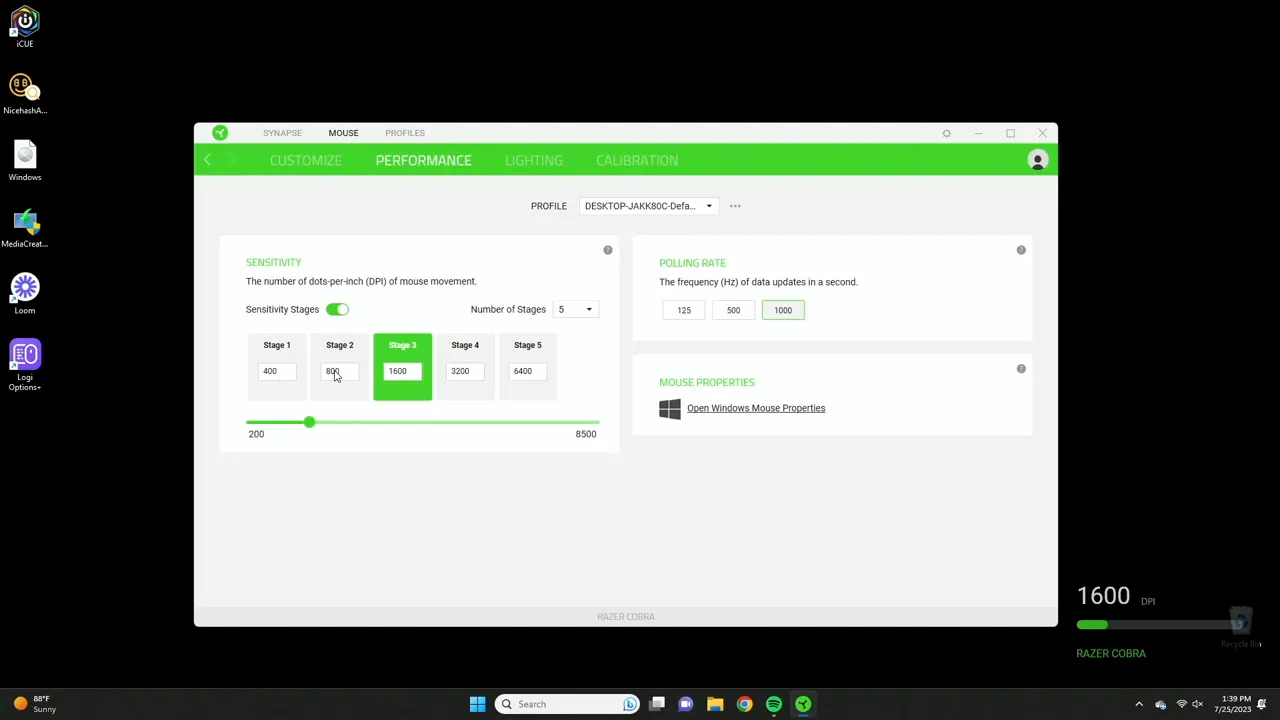Show hidden system tray icons
This screenshot has width=1280, height=720.
tap(1138, 704)
